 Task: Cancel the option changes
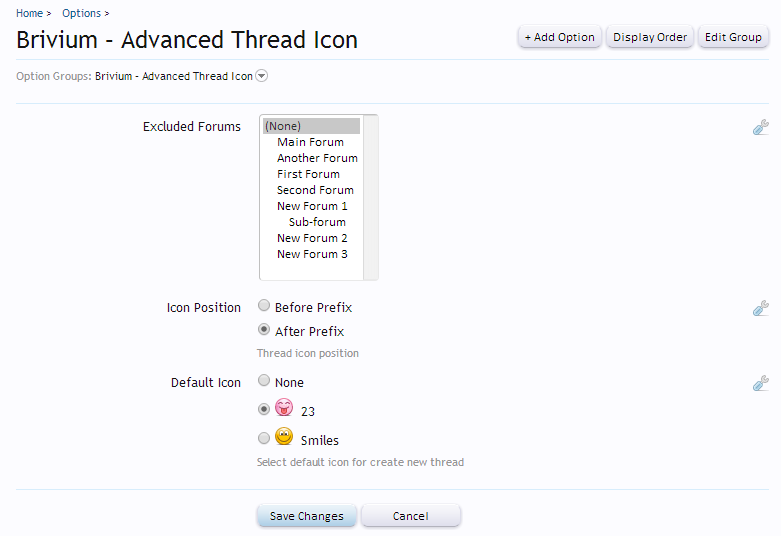(410, 516)
